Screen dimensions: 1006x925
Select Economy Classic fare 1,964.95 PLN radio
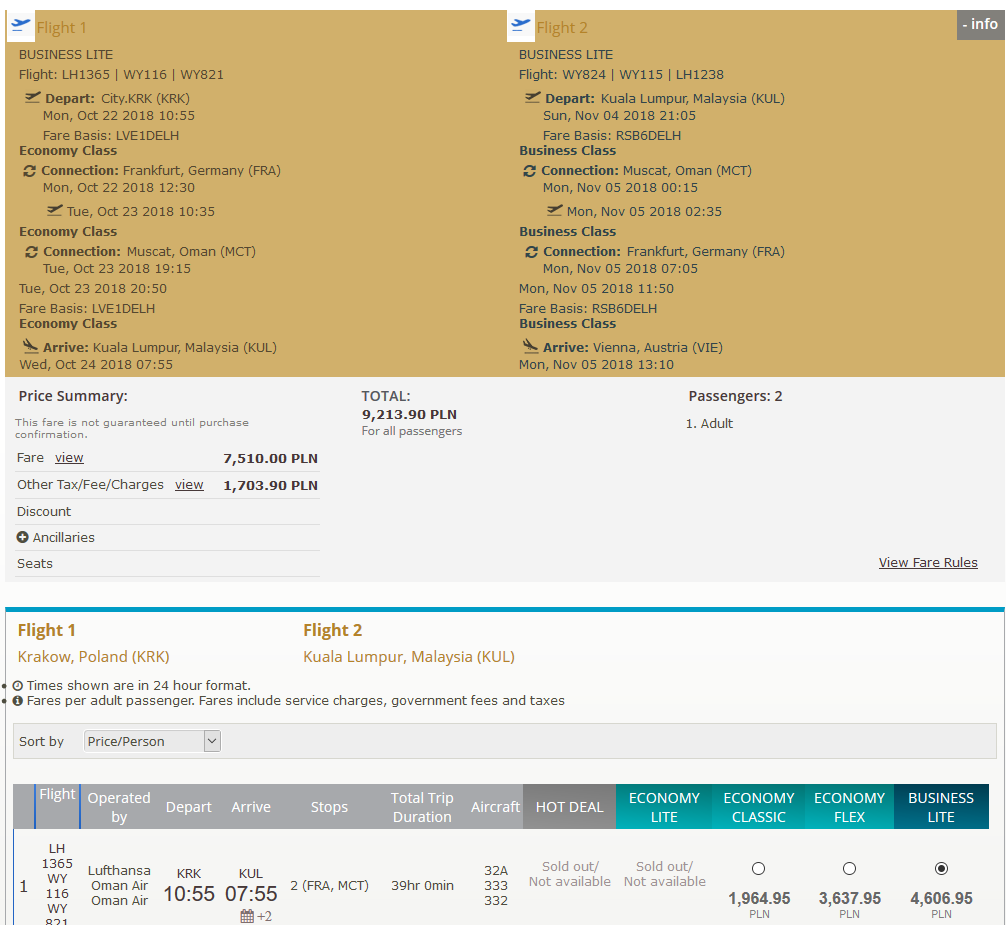(x=758, y=869)
